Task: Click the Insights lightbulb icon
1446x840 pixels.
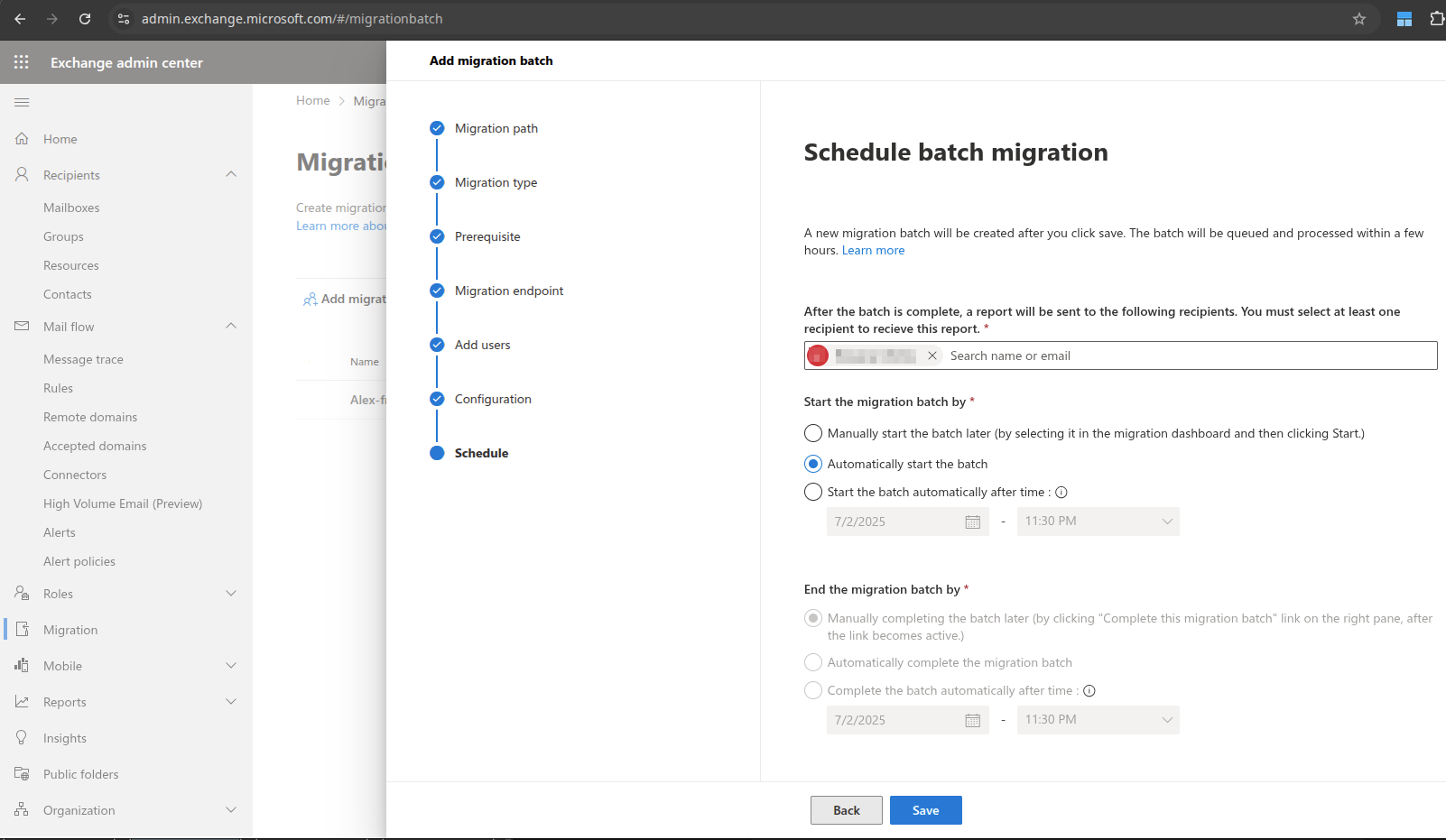Action: [22, 737]
